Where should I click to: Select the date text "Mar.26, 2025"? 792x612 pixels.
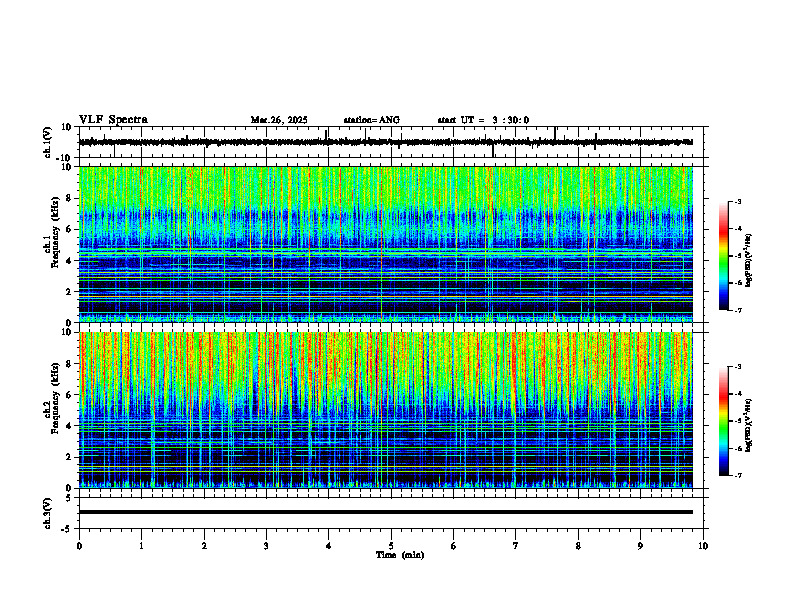click(279, 120)
